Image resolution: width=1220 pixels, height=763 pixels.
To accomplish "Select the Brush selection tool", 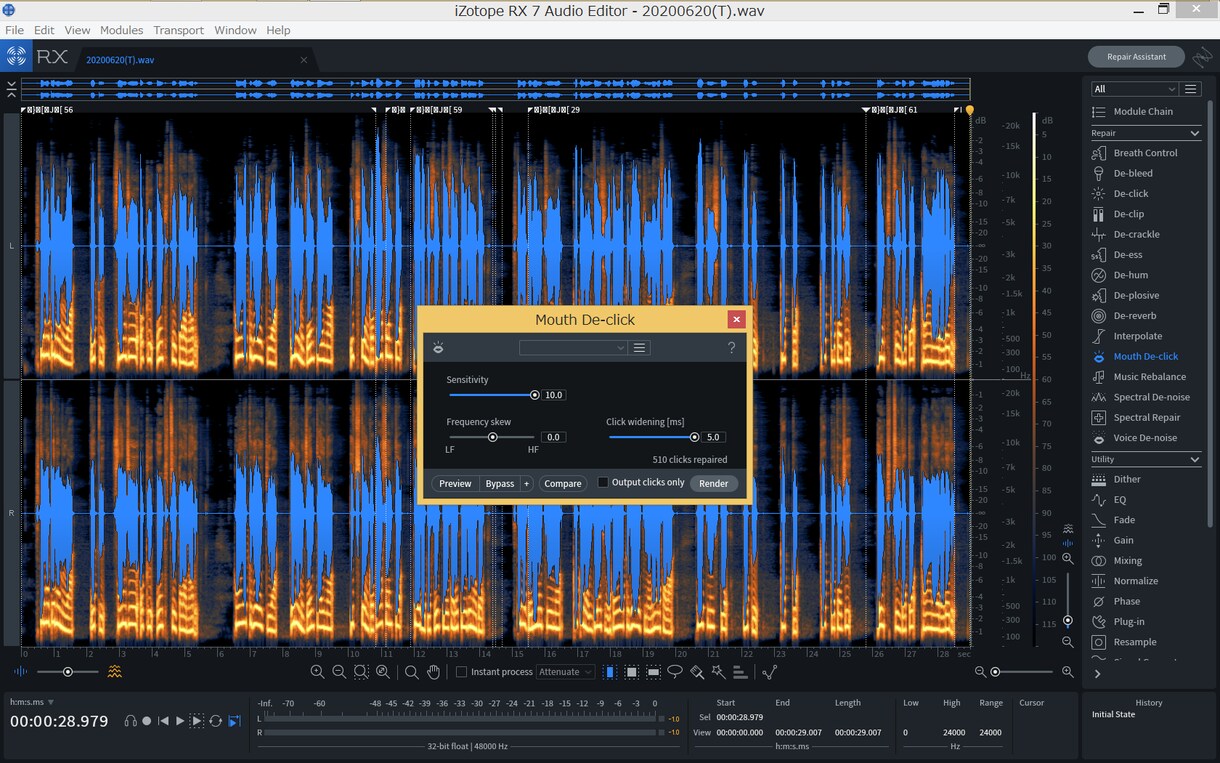I will coord(697,672).
